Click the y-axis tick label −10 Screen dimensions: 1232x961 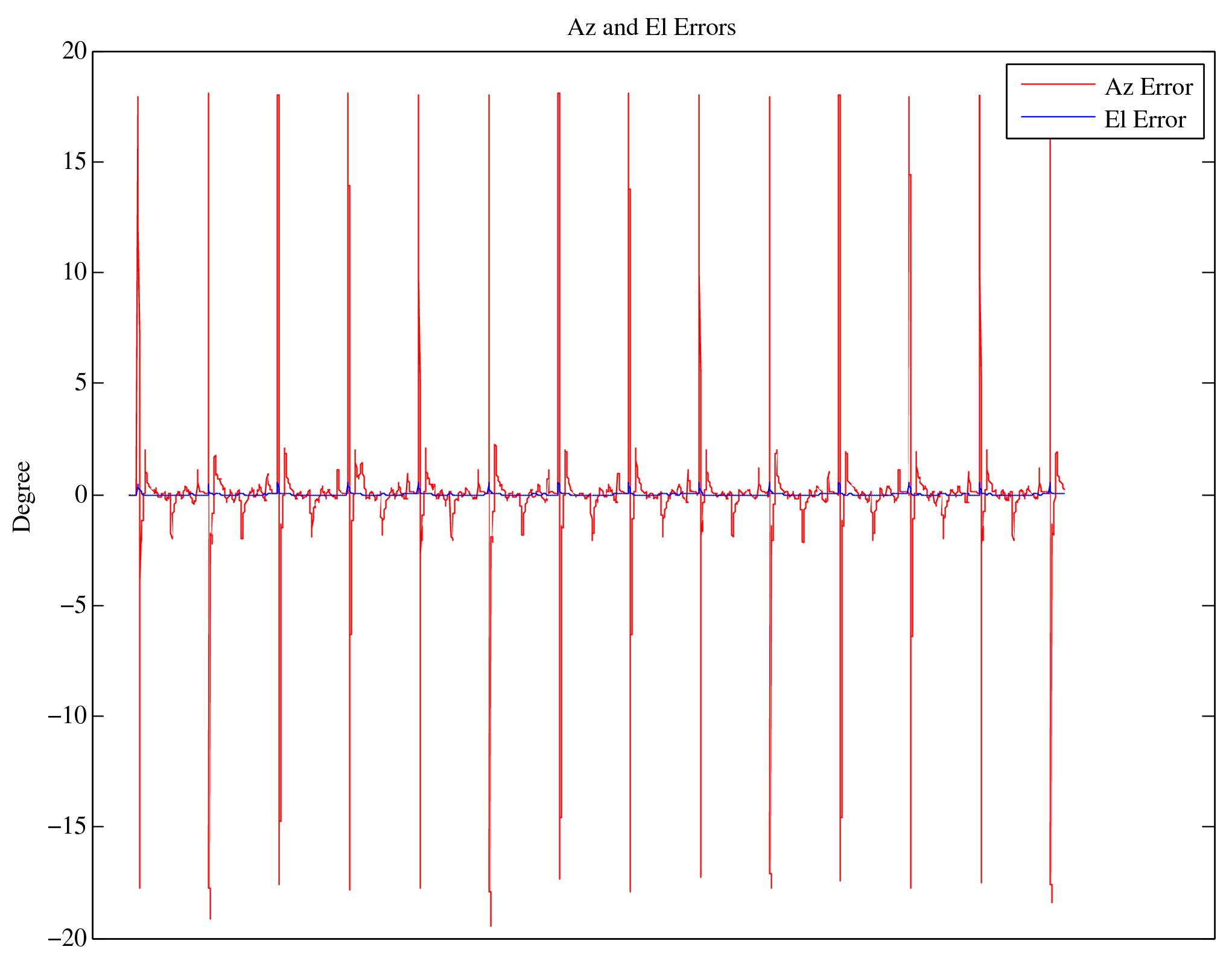pyautogui.click(x=68, y=716)
